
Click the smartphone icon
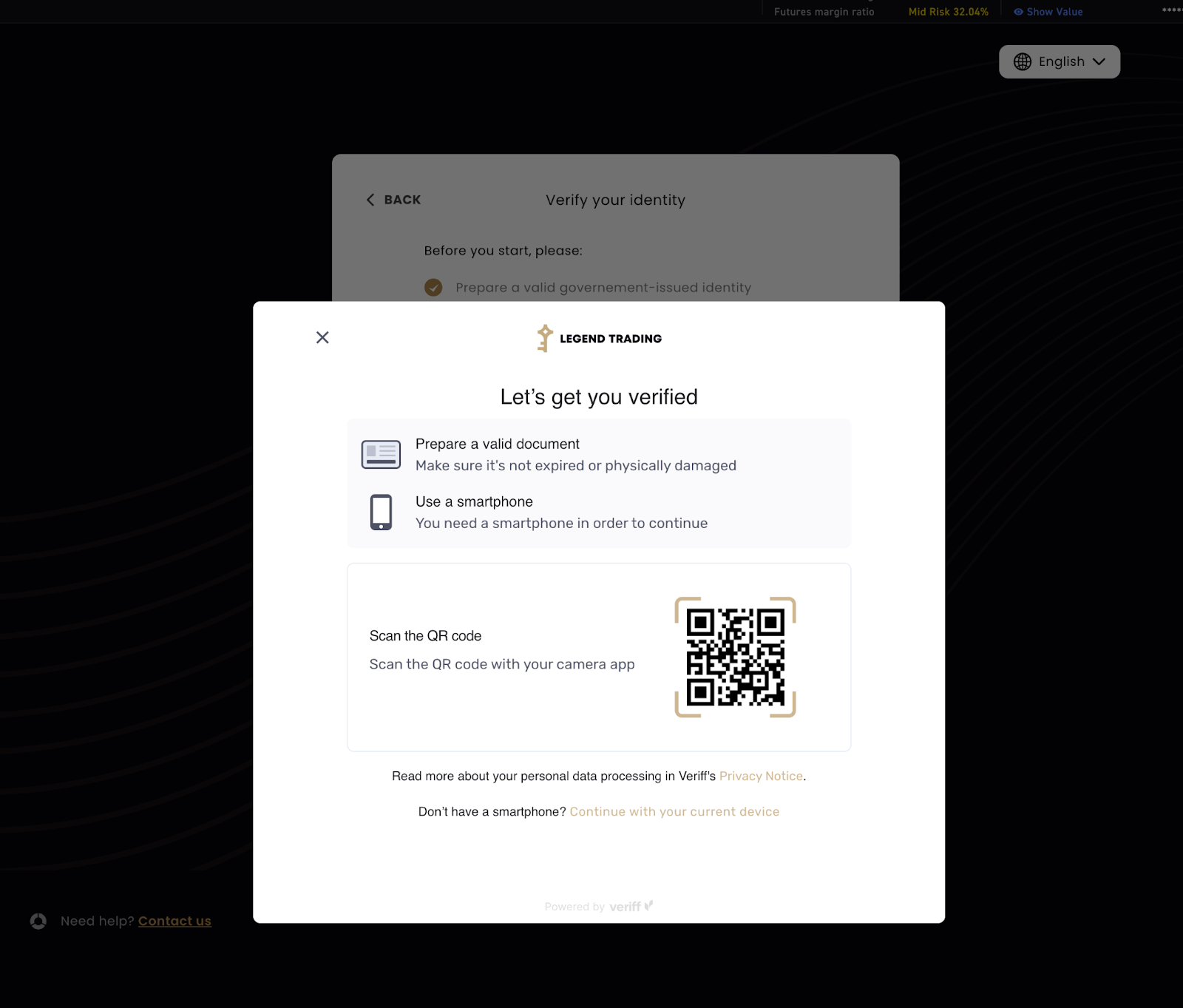[381, 512]
